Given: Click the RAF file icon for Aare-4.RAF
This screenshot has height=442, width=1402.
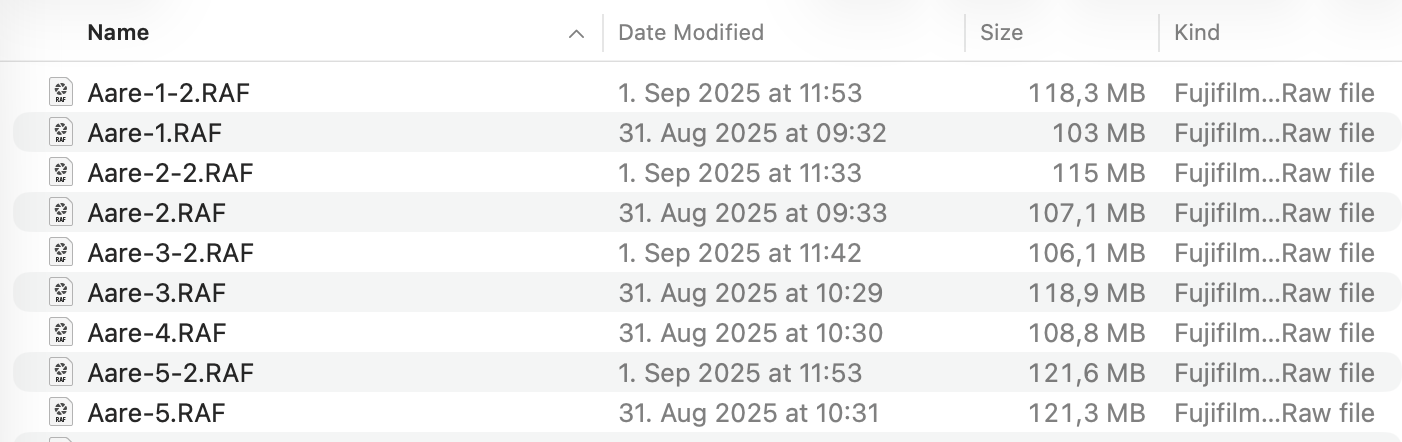Looking at the screenshot, I should point(61,333).
